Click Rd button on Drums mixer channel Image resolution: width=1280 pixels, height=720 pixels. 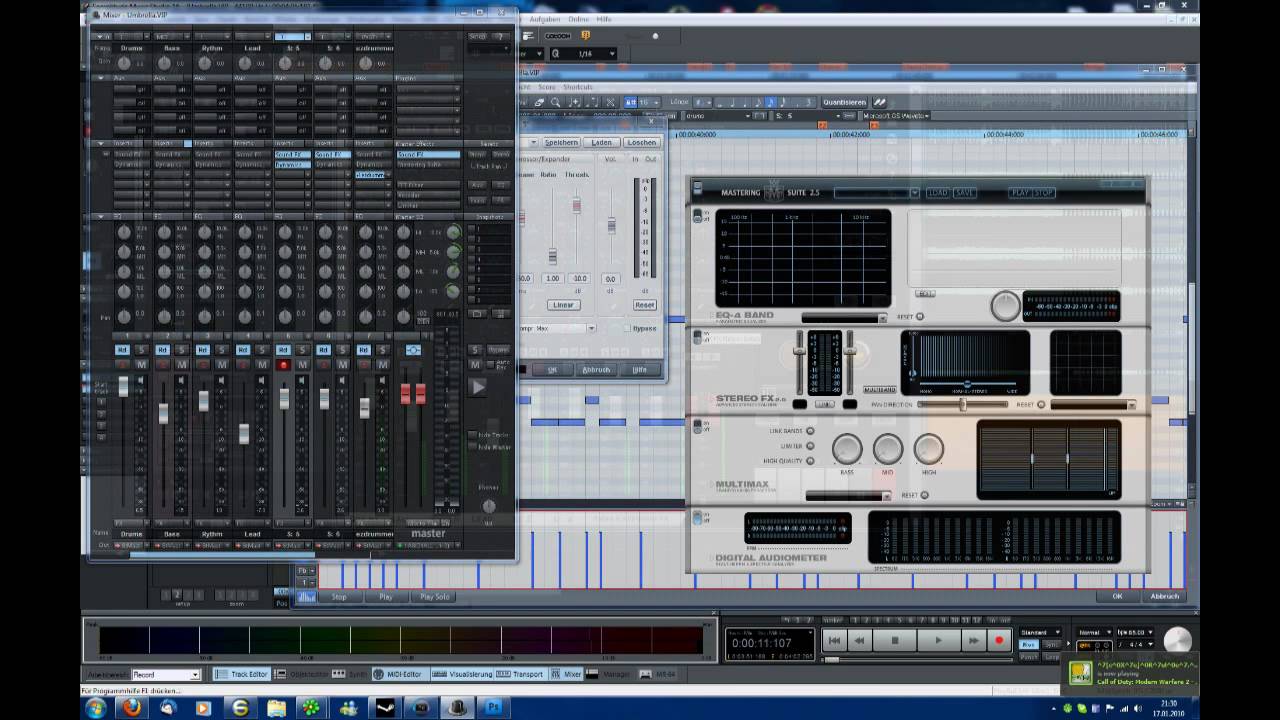[122, 350]
